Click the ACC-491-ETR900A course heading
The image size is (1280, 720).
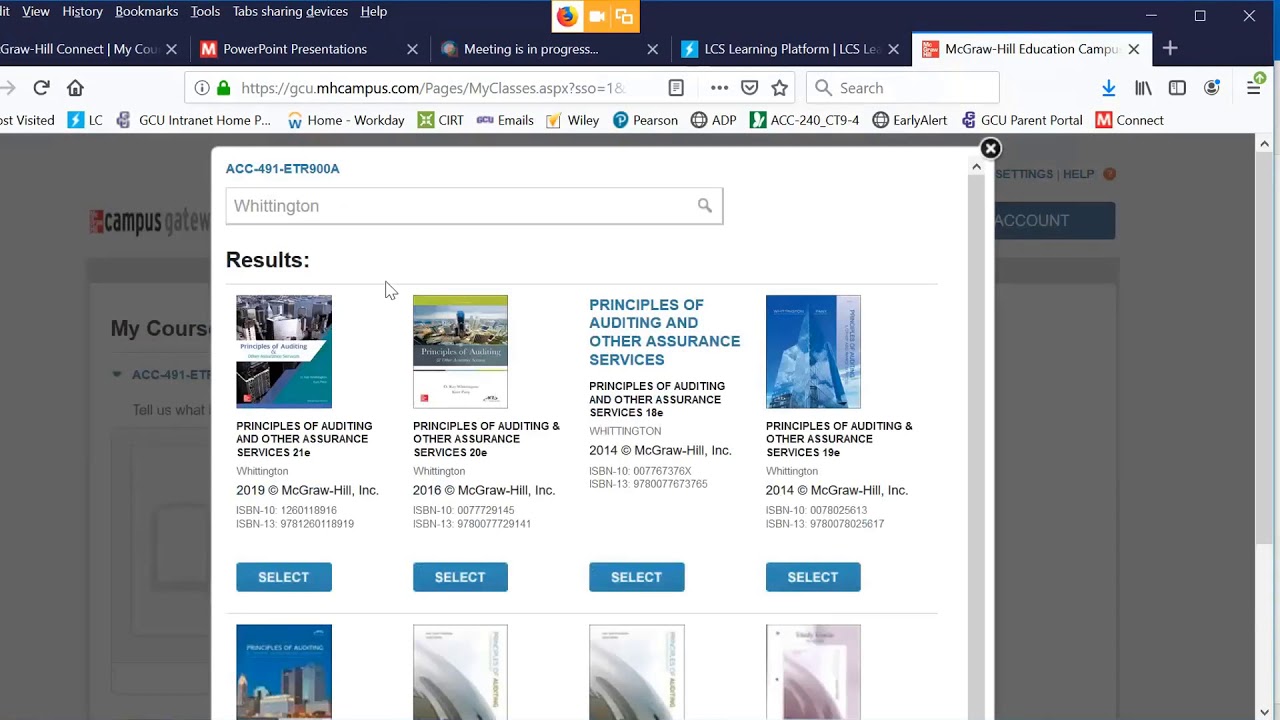pos(283,169)
